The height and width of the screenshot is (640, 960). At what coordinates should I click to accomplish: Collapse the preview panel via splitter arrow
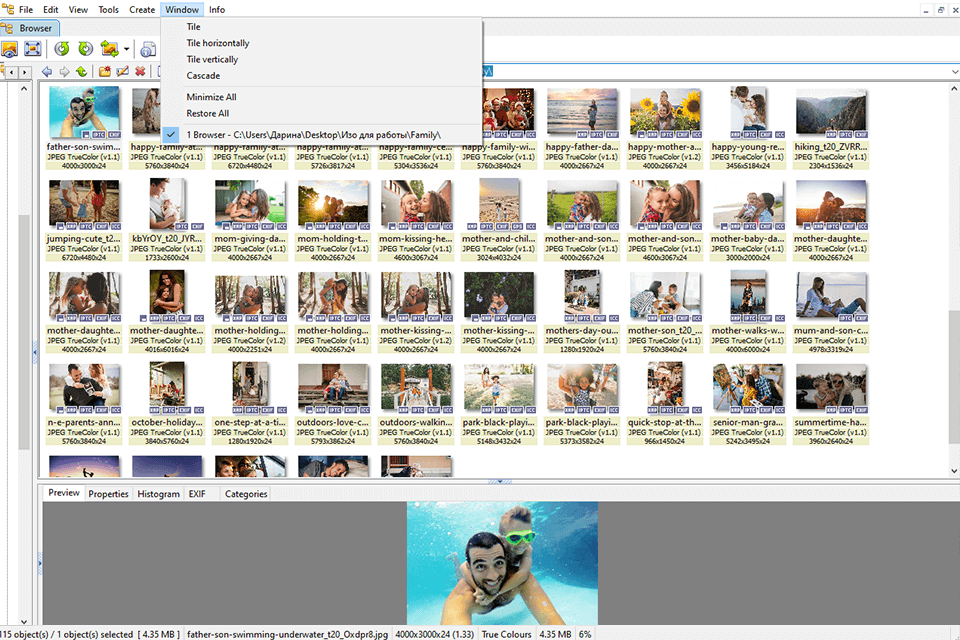[496, 482]
